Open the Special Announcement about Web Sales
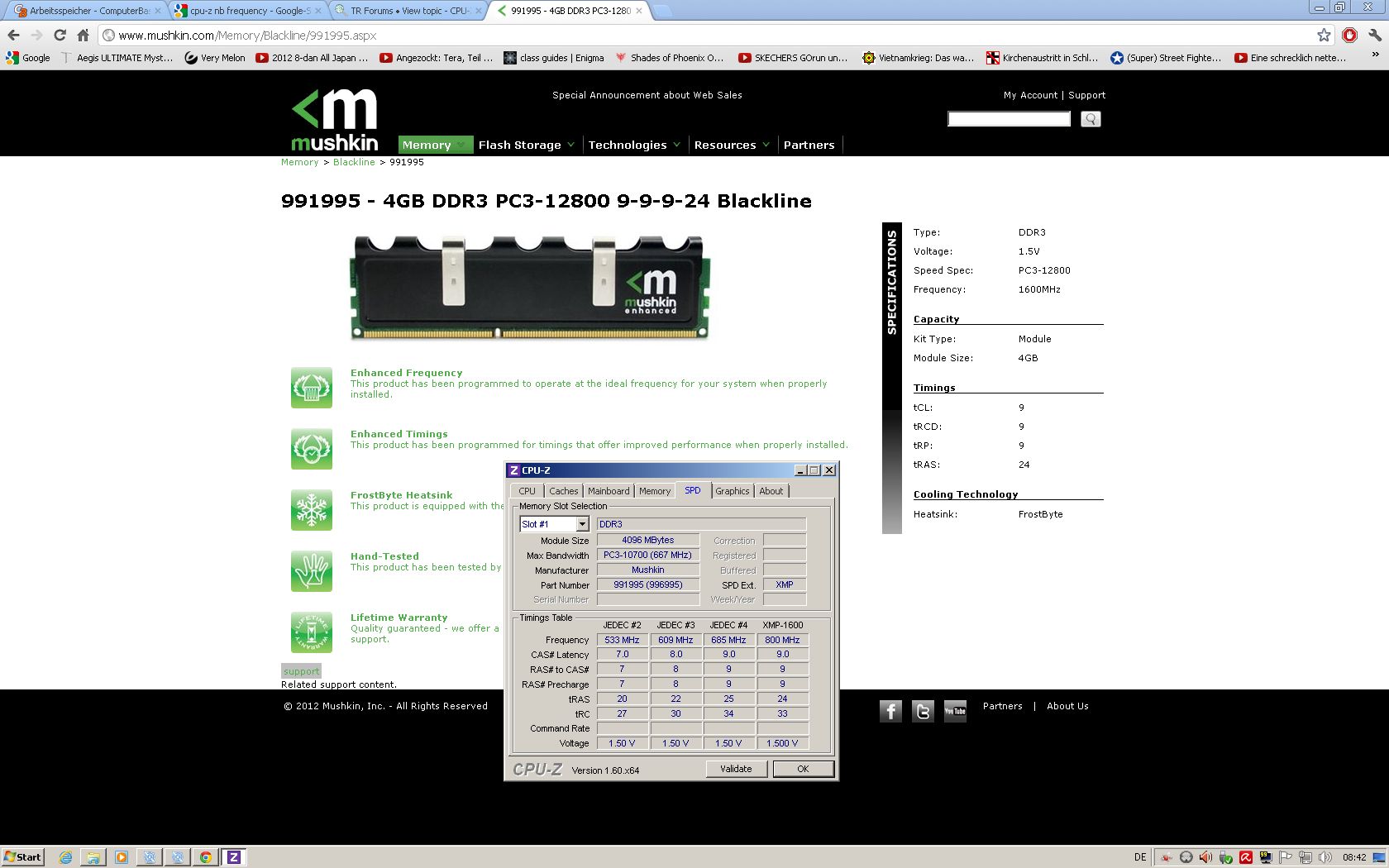Image resolution: width=1389 pixels, height=868 pixels. click(647, 95)
